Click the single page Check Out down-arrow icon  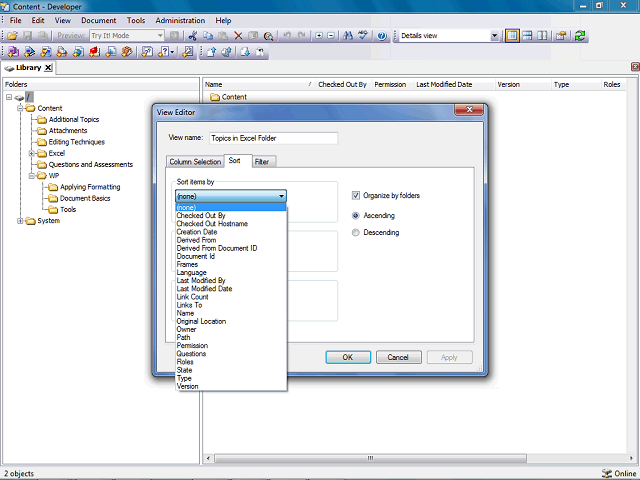click(245, 52)
